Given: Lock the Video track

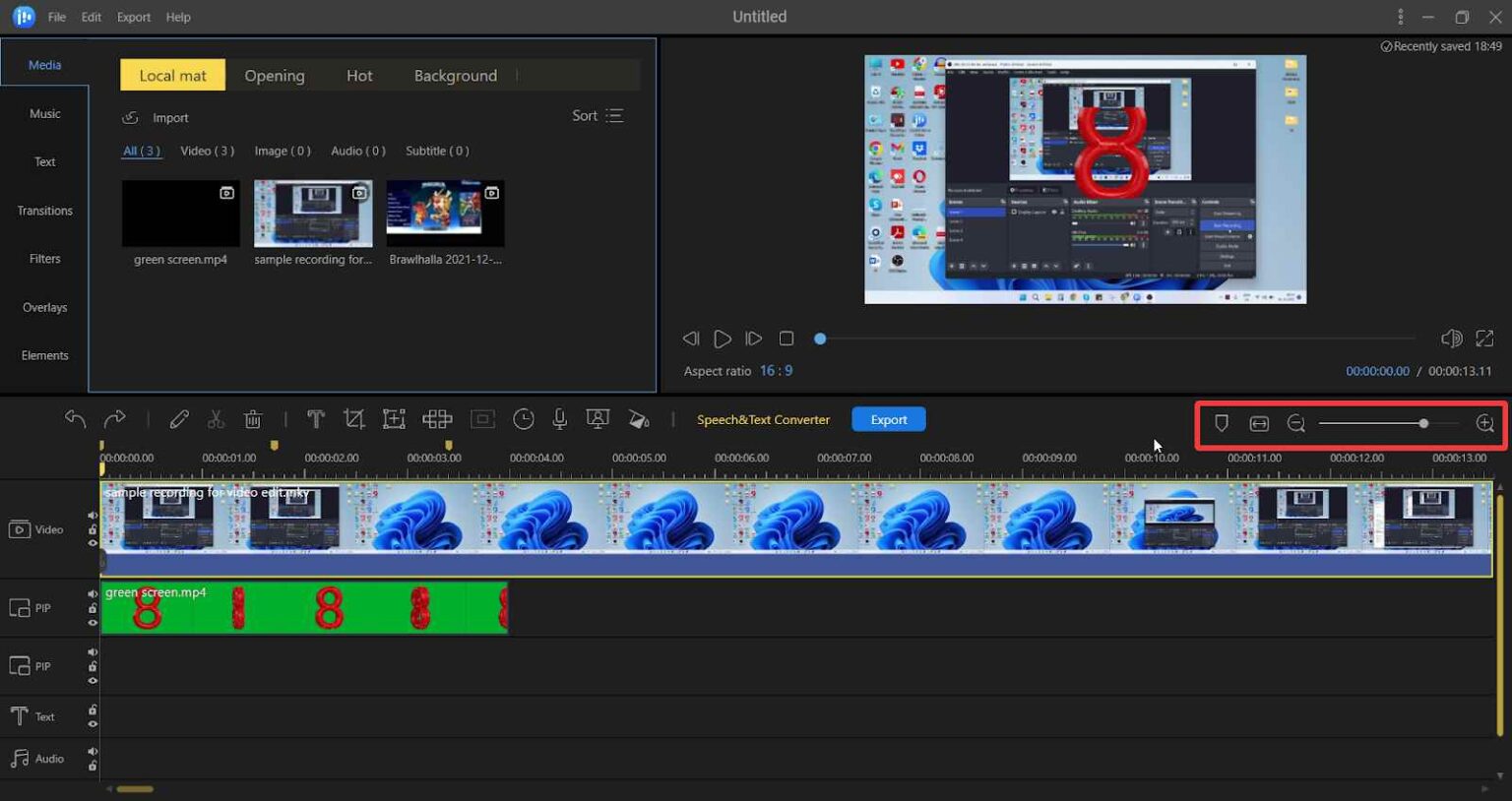Looking at the screenshot, I should coord(93,529).
